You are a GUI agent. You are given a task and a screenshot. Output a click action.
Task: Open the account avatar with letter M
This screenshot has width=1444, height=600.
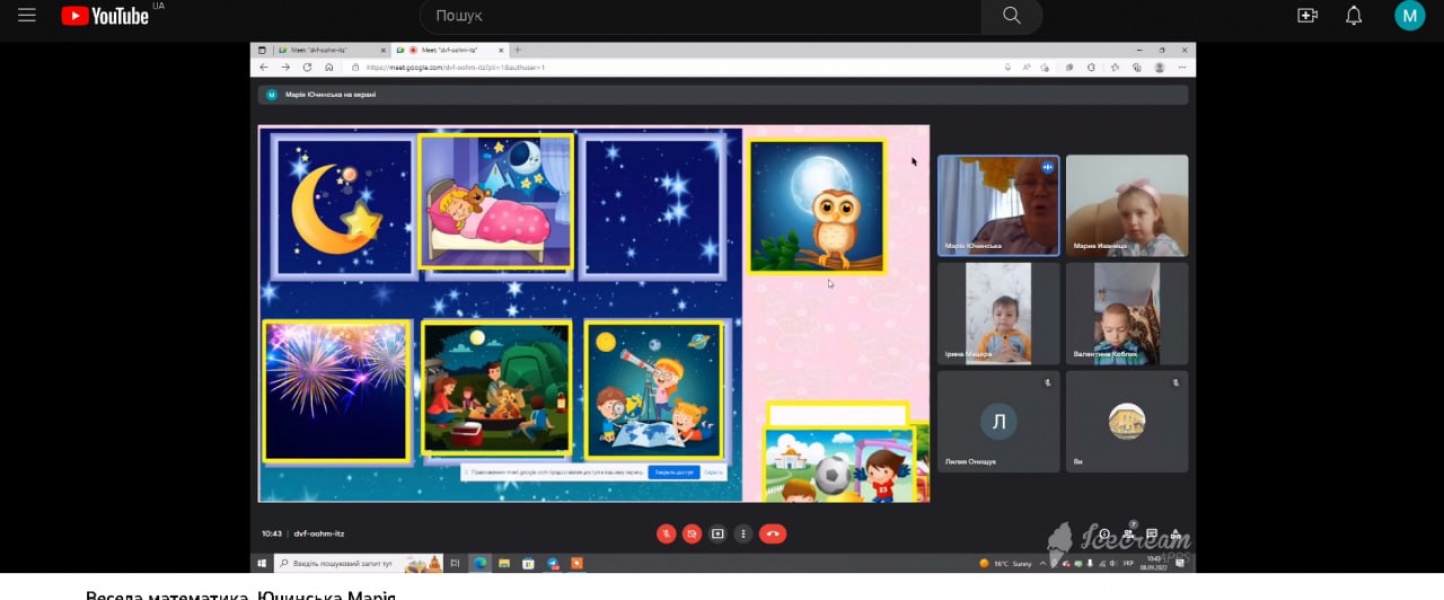pyautogui.click(x=1409, y=15)
